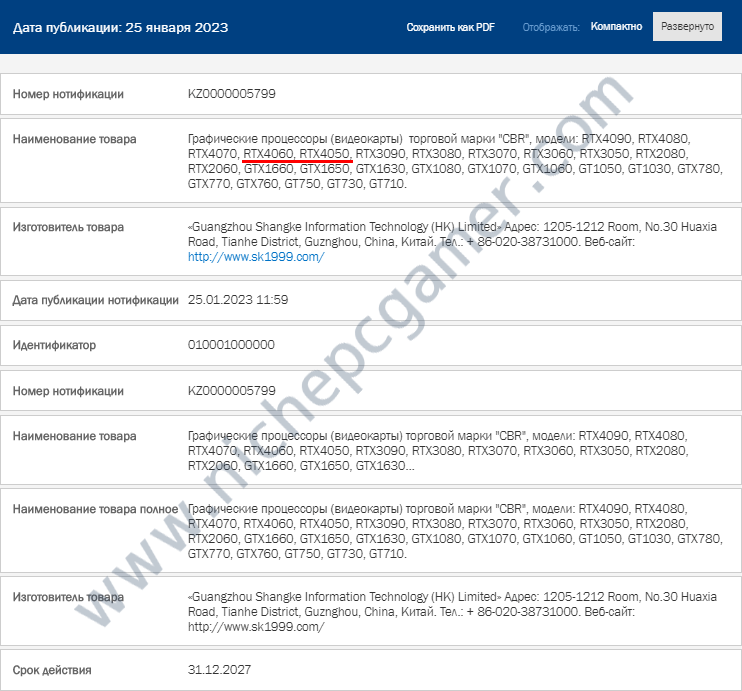The width and height of the screenshot is (742, 691).
Task: Click the second KZ0000005799 value
Action: (231, 390)
